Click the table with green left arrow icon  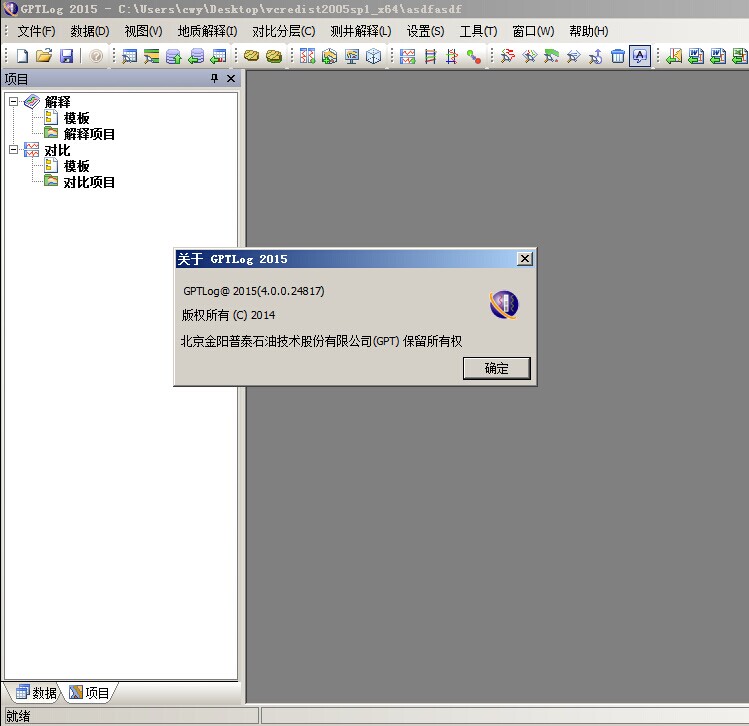coord(218,56)
